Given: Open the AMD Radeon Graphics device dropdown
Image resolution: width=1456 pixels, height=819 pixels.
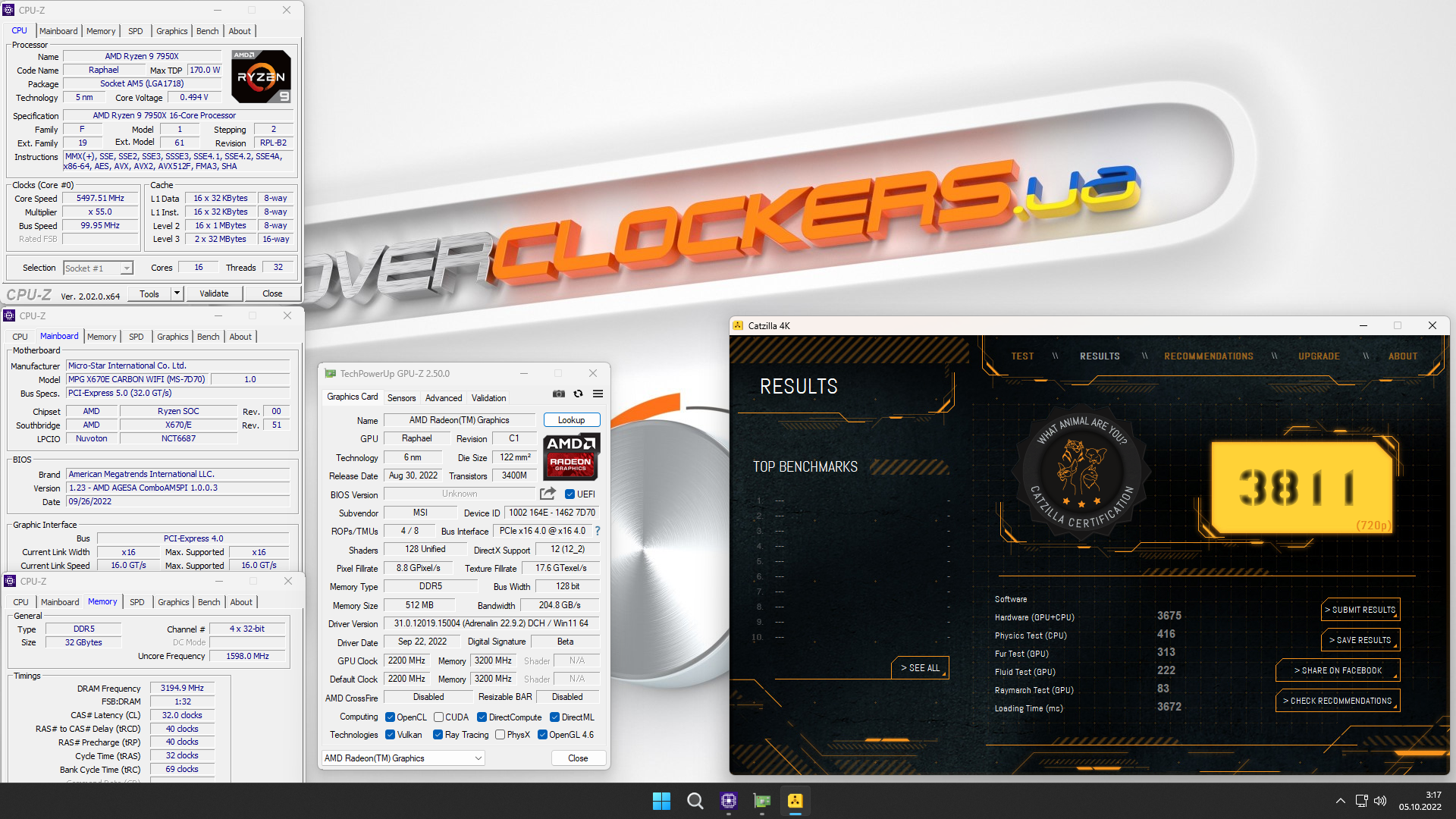Looking at the screenshot, I should (x=403, y=758).
